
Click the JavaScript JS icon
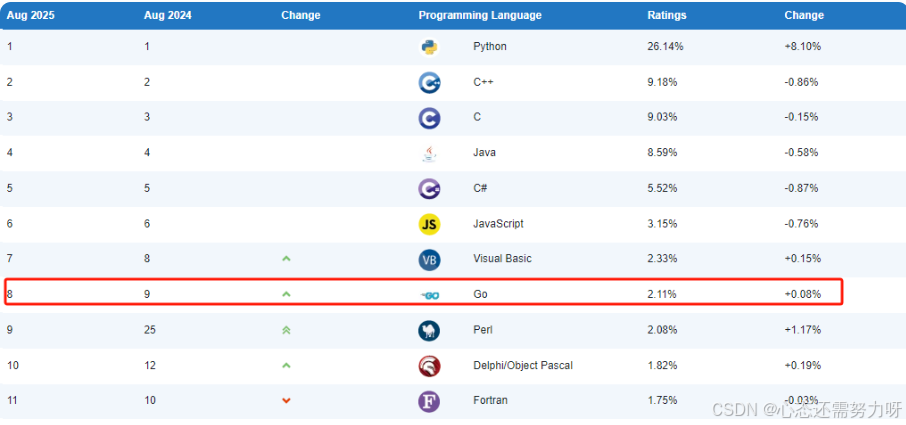(429, 224)
